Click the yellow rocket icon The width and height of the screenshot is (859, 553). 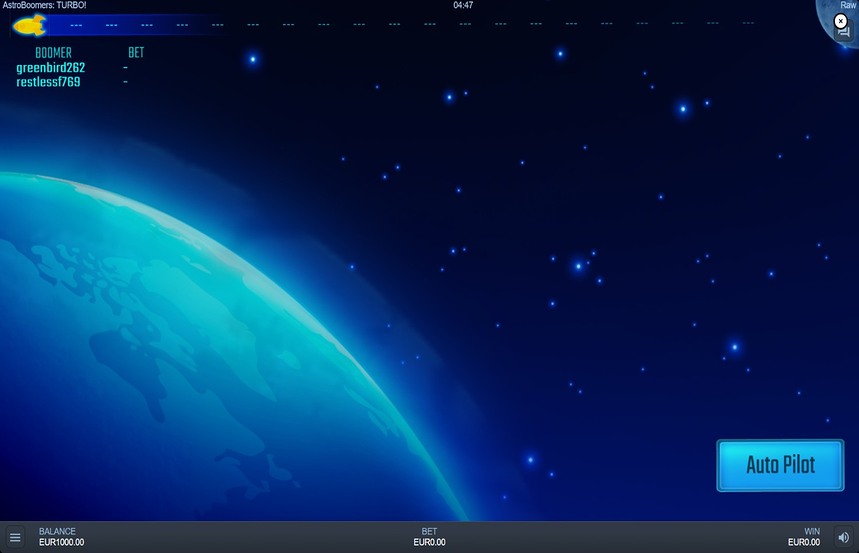(x=30, y=25)
